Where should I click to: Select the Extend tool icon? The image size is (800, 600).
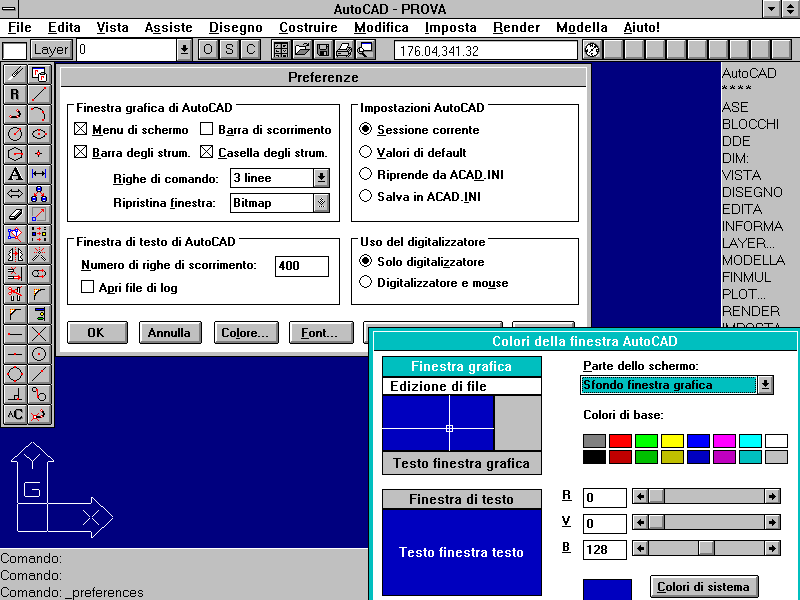[x=15, y=274]
